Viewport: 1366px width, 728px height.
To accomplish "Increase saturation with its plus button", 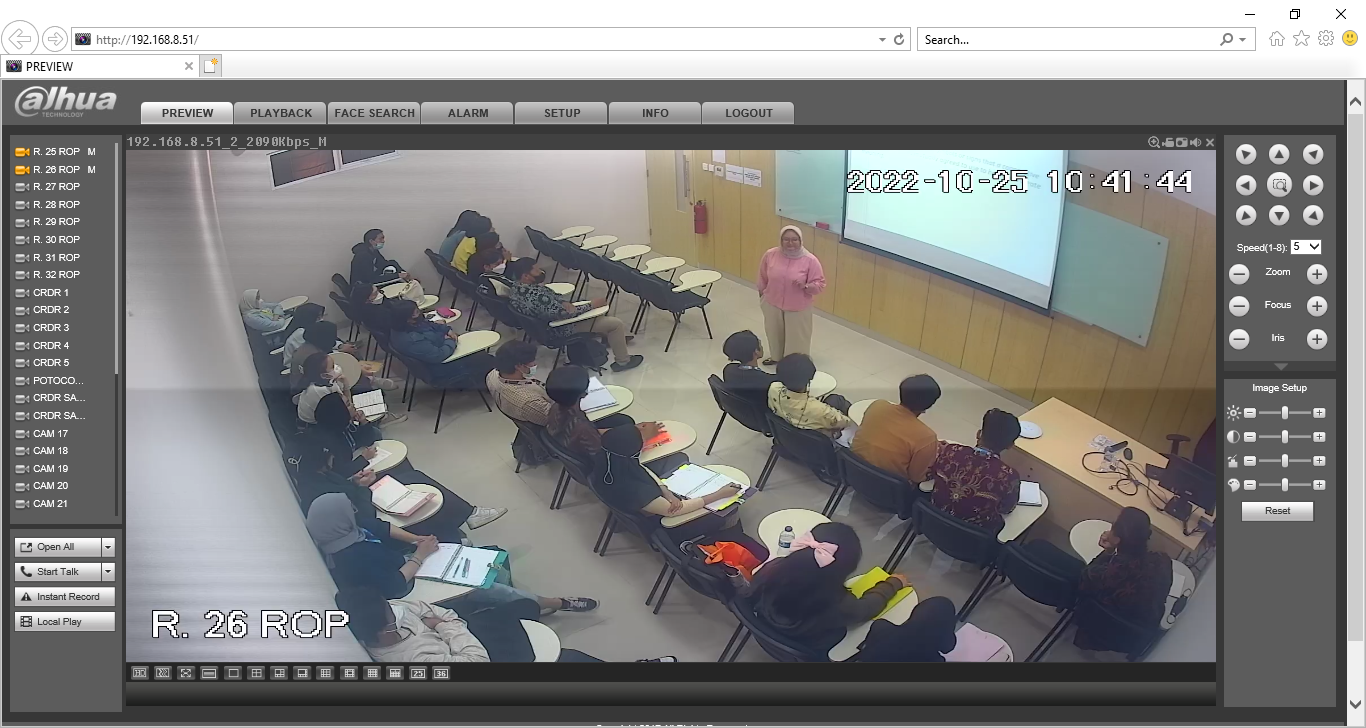I will (1319, 461).
